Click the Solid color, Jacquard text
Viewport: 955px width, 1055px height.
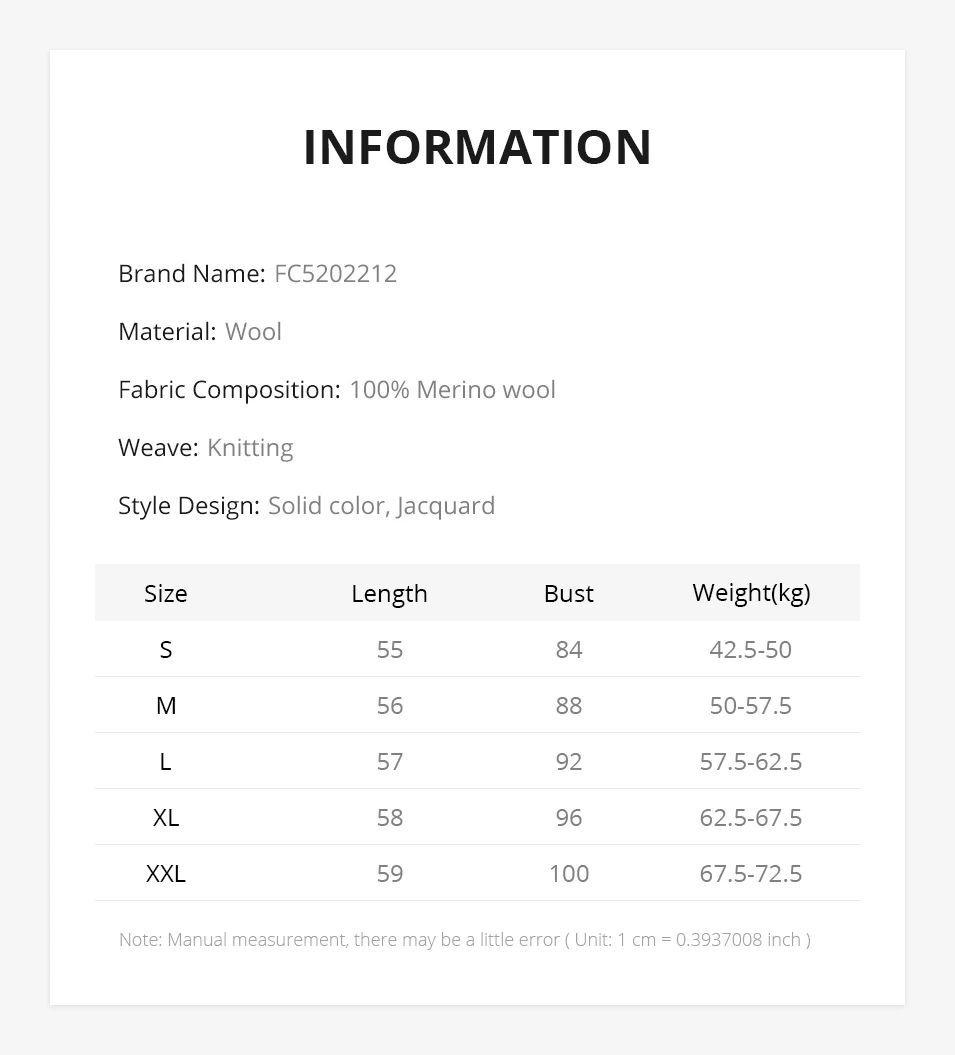pyautogui.click(x=381, y=506)
